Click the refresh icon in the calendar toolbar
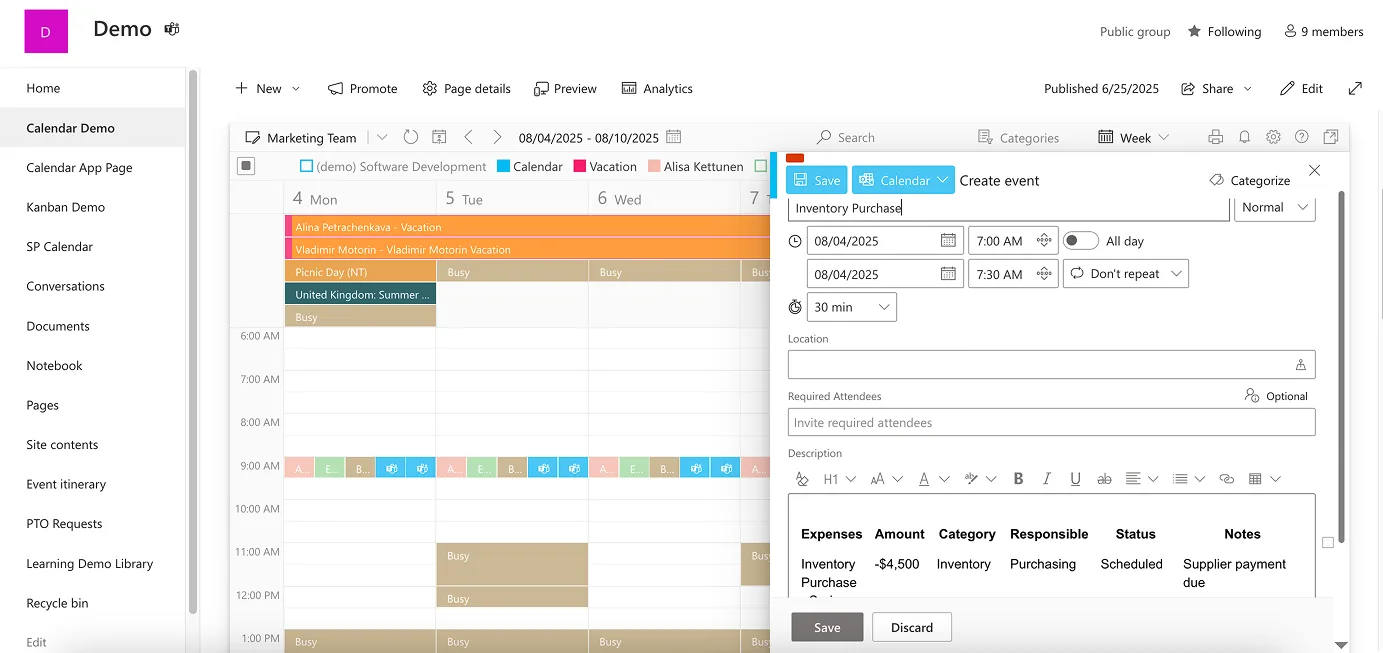This screenshot has width=1383, height=653. pyautogui.click(x=411, y=137)
